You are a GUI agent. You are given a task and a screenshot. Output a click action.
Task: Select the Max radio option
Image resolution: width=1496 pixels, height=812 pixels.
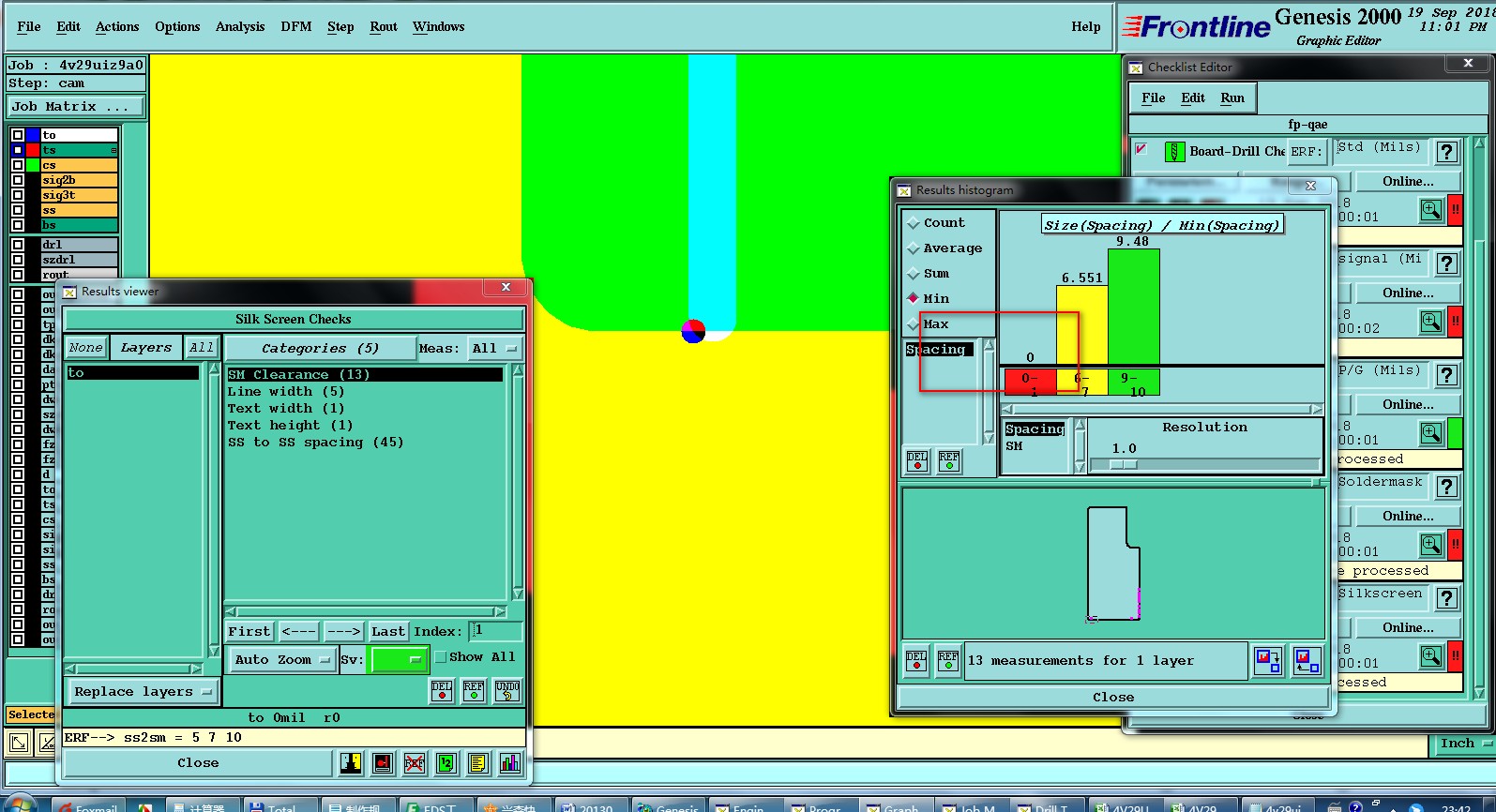coord(914,324)
